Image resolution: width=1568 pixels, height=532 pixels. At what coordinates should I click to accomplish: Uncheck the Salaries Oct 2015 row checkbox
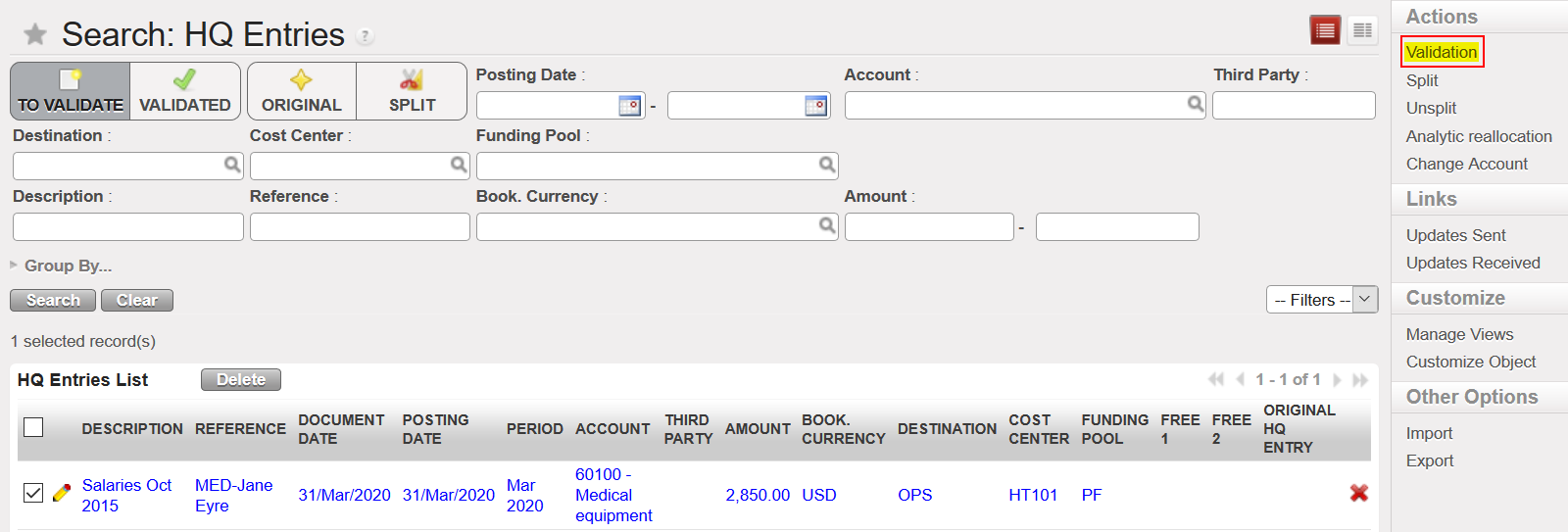(x=33, y=493)
